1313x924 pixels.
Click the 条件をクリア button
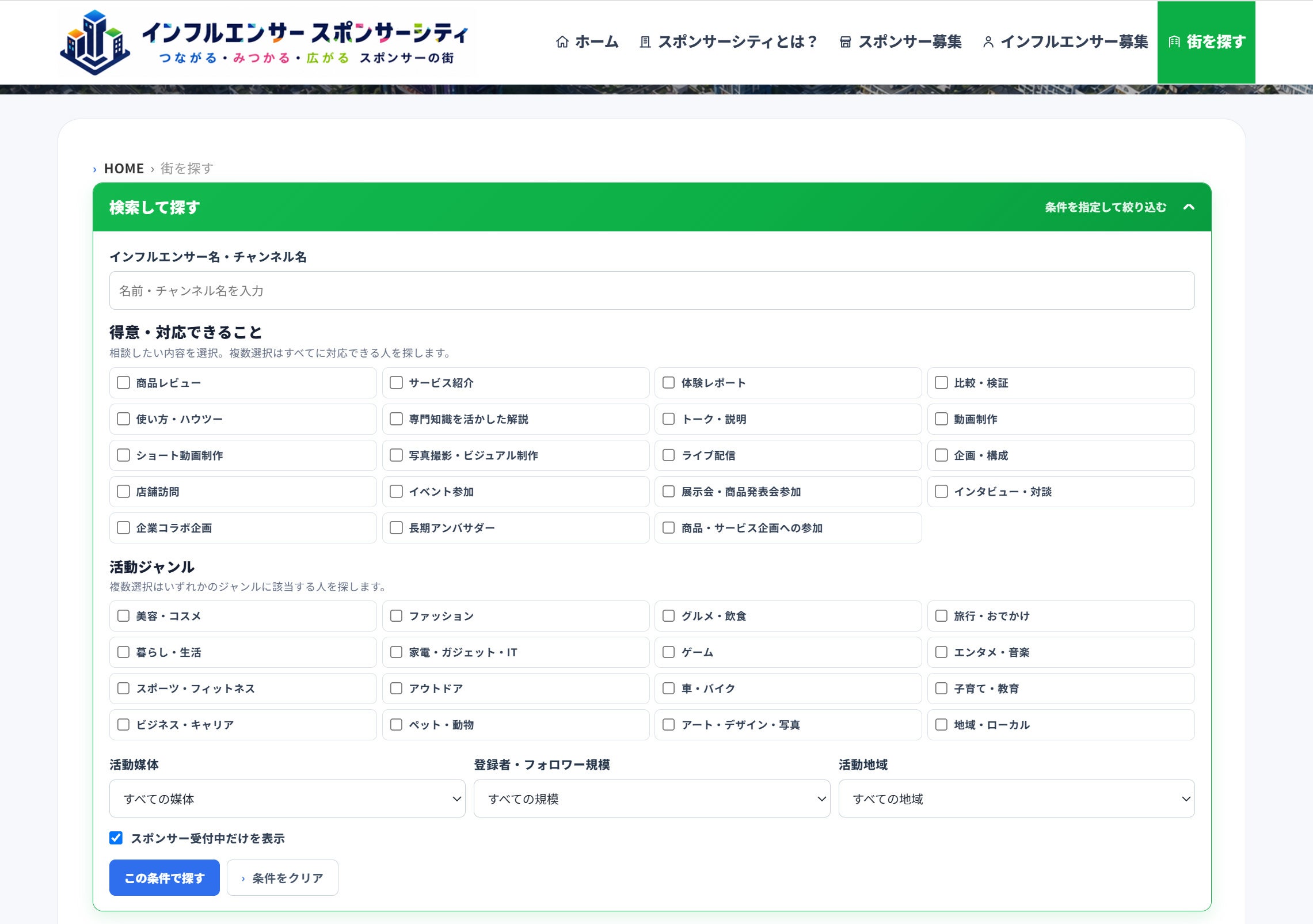tap(283, 878)
